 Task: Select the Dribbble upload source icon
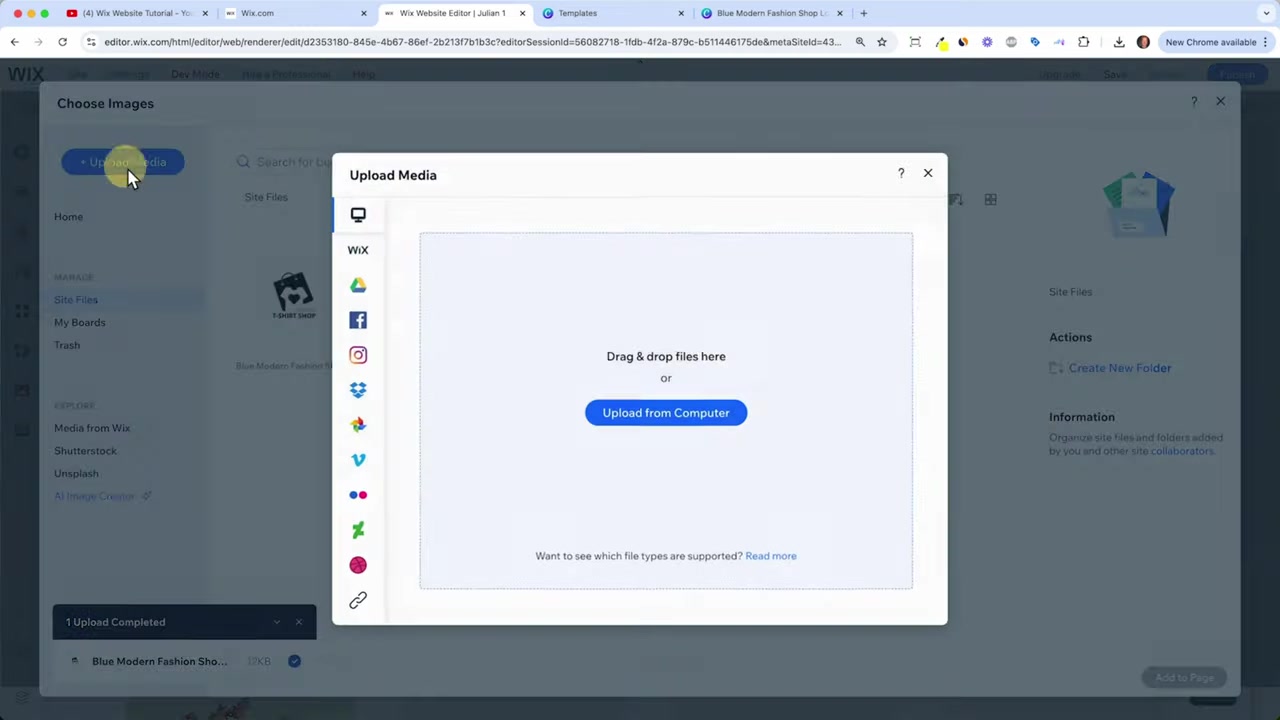[358, 565]
